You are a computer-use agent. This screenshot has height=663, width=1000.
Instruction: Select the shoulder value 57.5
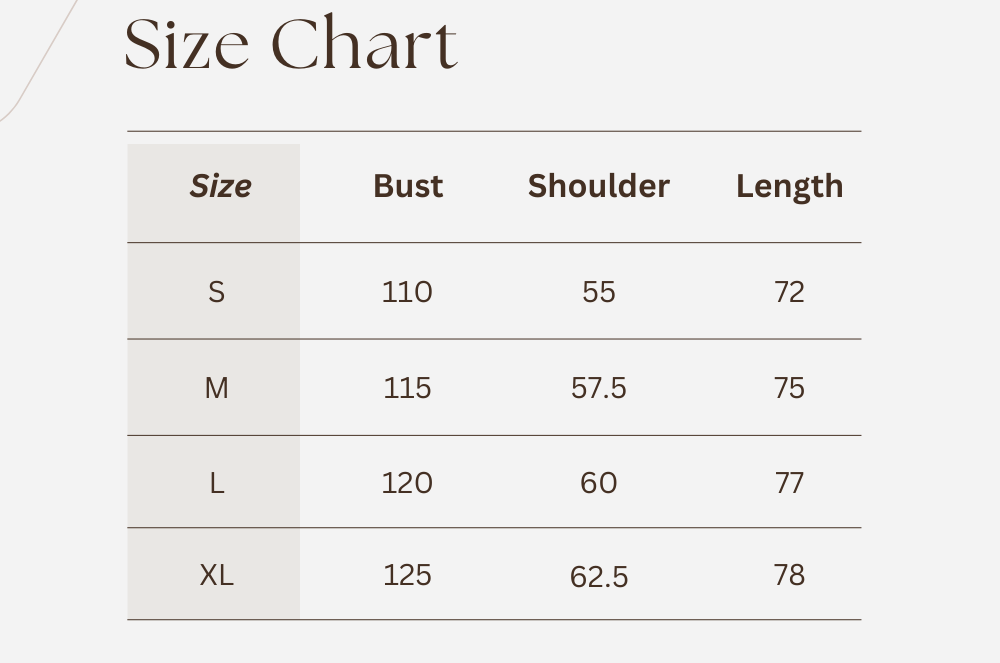pyautogui.click(x=598, y=388)
